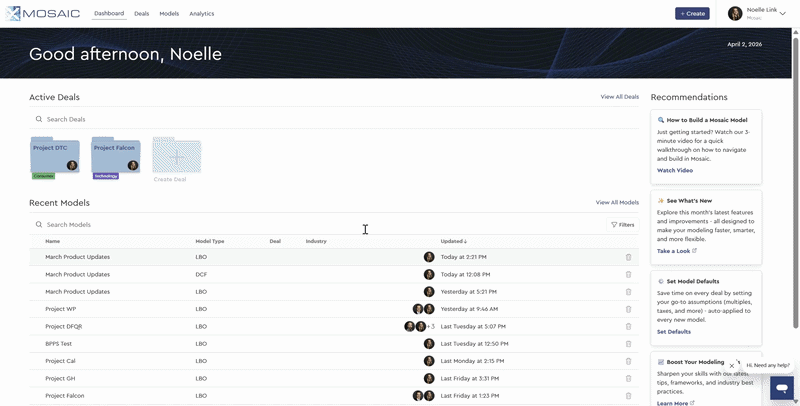The height and width of the screenshot is (406, 800).
Task: Click the +3 collaborators on Project DFQR
Action: [x=431, y=326]
